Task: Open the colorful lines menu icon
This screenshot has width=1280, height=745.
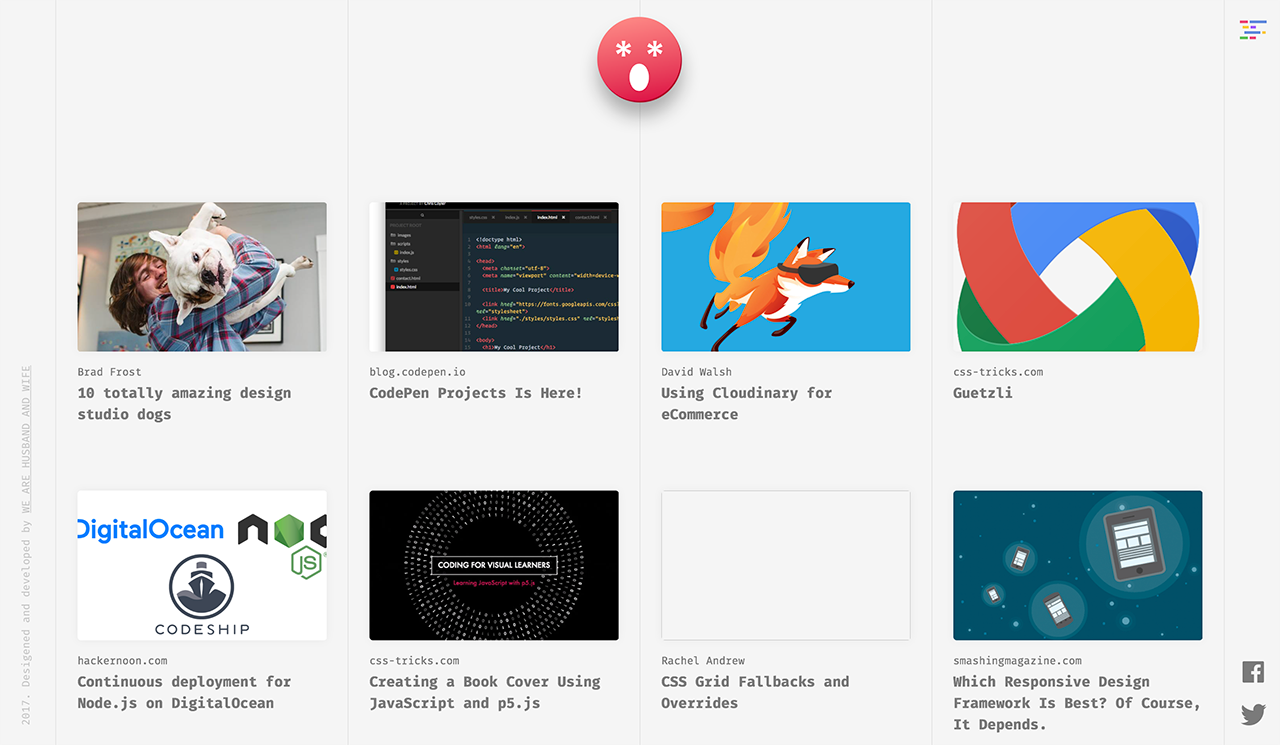Action: 1252,29
